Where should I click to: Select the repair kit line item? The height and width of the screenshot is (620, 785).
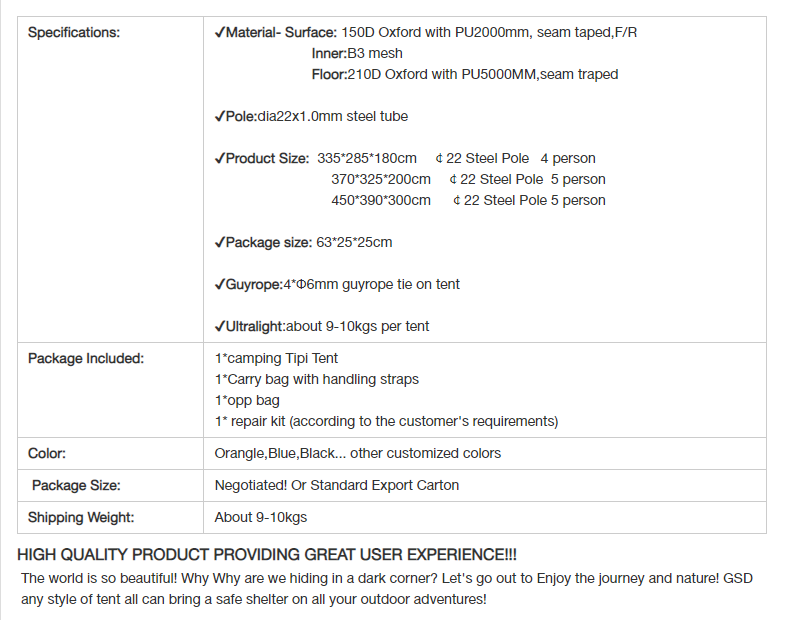click(x=386, y=422)
